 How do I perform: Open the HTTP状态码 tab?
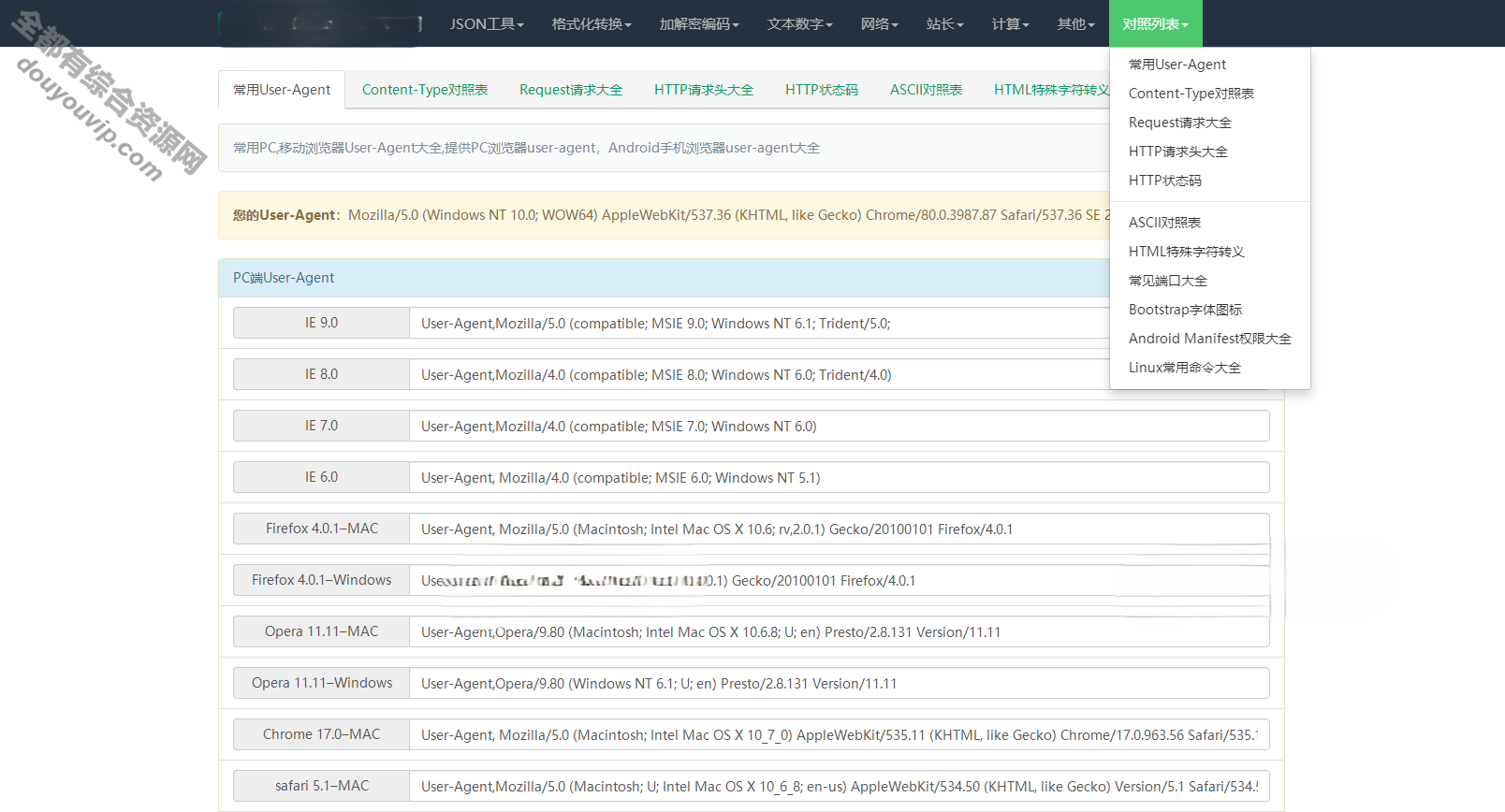(x=822, y=90)
